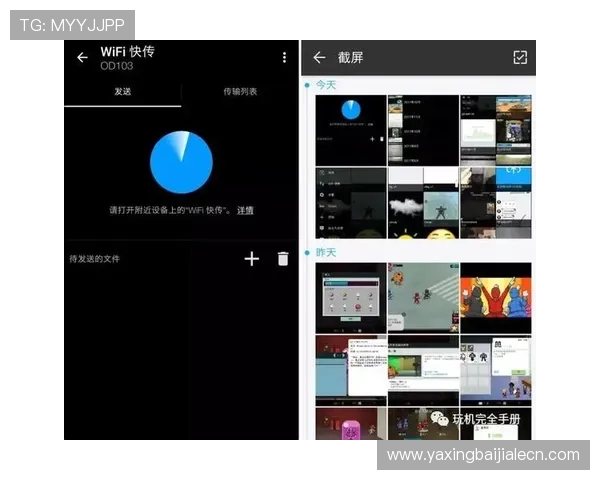Open the green pixel game thumbnail under 昨天
The image size is (600, 480).
tap(423, 298)
